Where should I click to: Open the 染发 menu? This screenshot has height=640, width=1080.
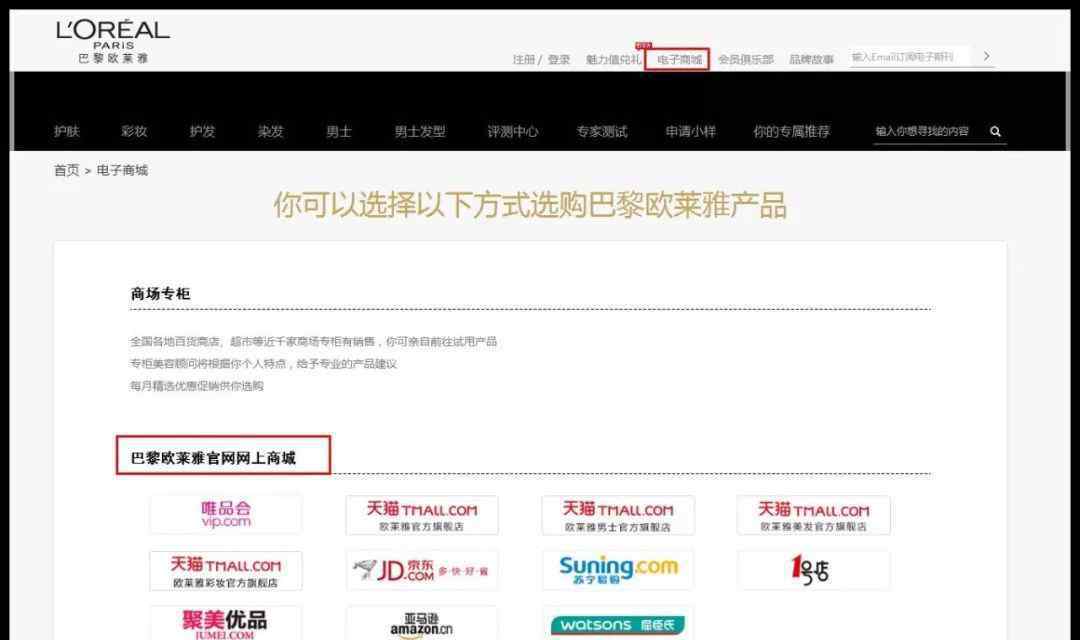[271, 131]
